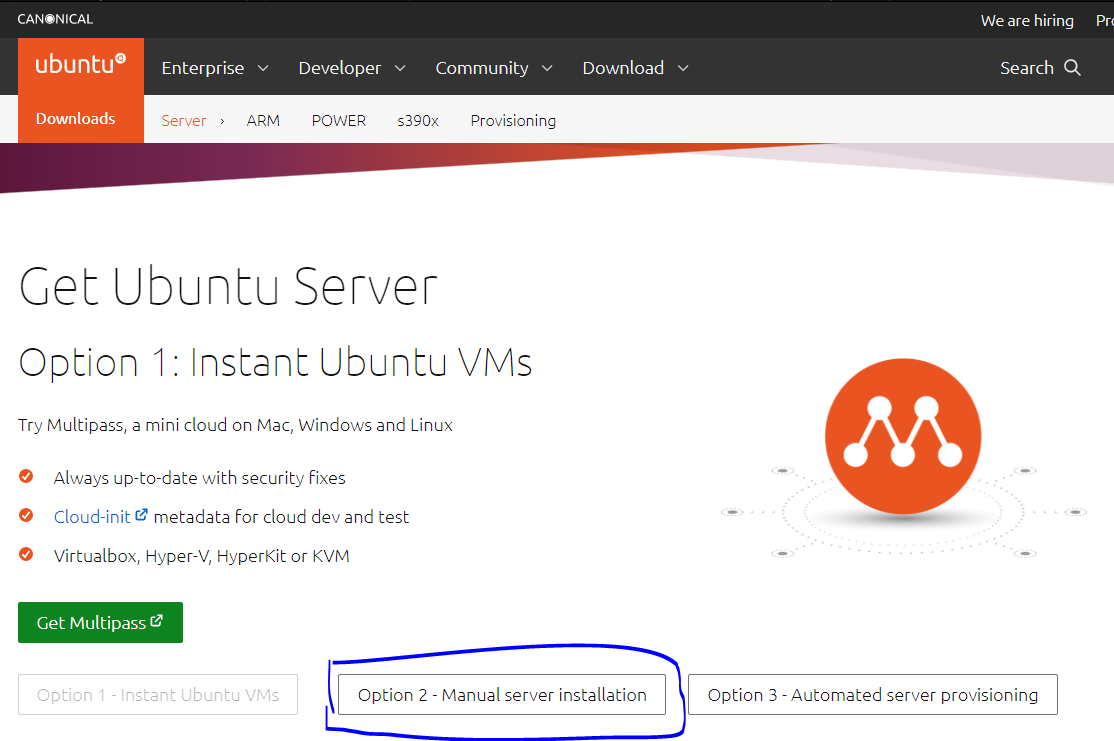Viewport: 1114px width, 741px height.
Task: Follow the Cloud-init link
Action: tap(92, 516)
